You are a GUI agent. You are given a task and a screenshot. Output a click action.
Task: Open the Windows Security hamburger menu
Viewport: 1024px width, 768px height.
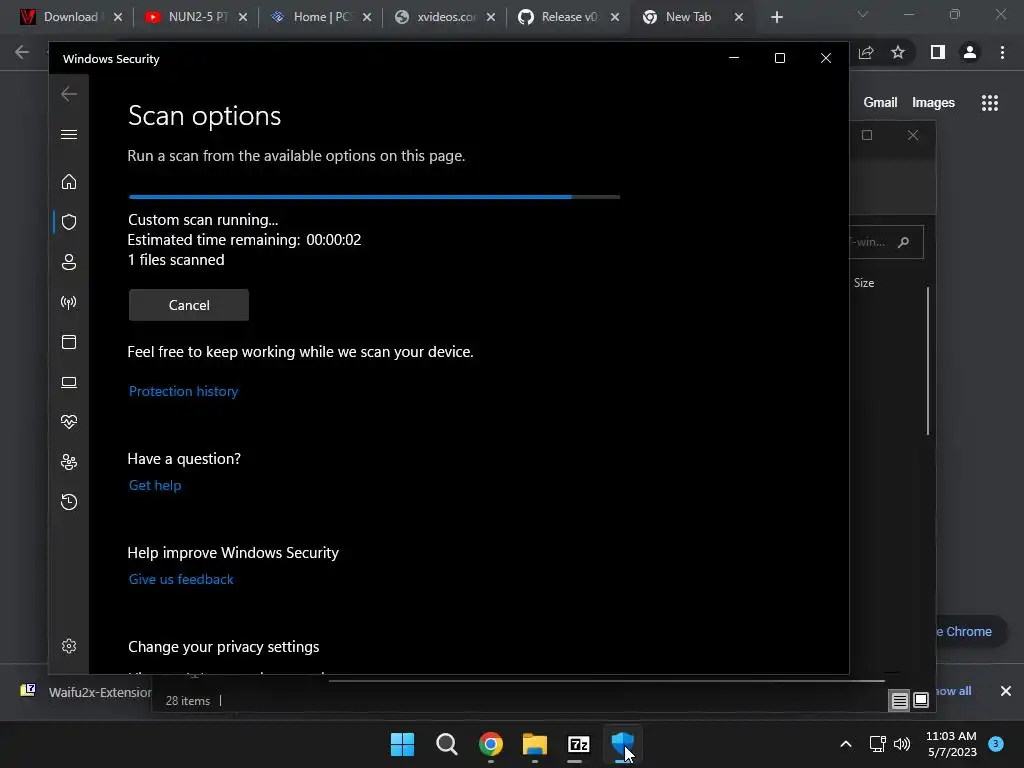[x=69, y=135]
